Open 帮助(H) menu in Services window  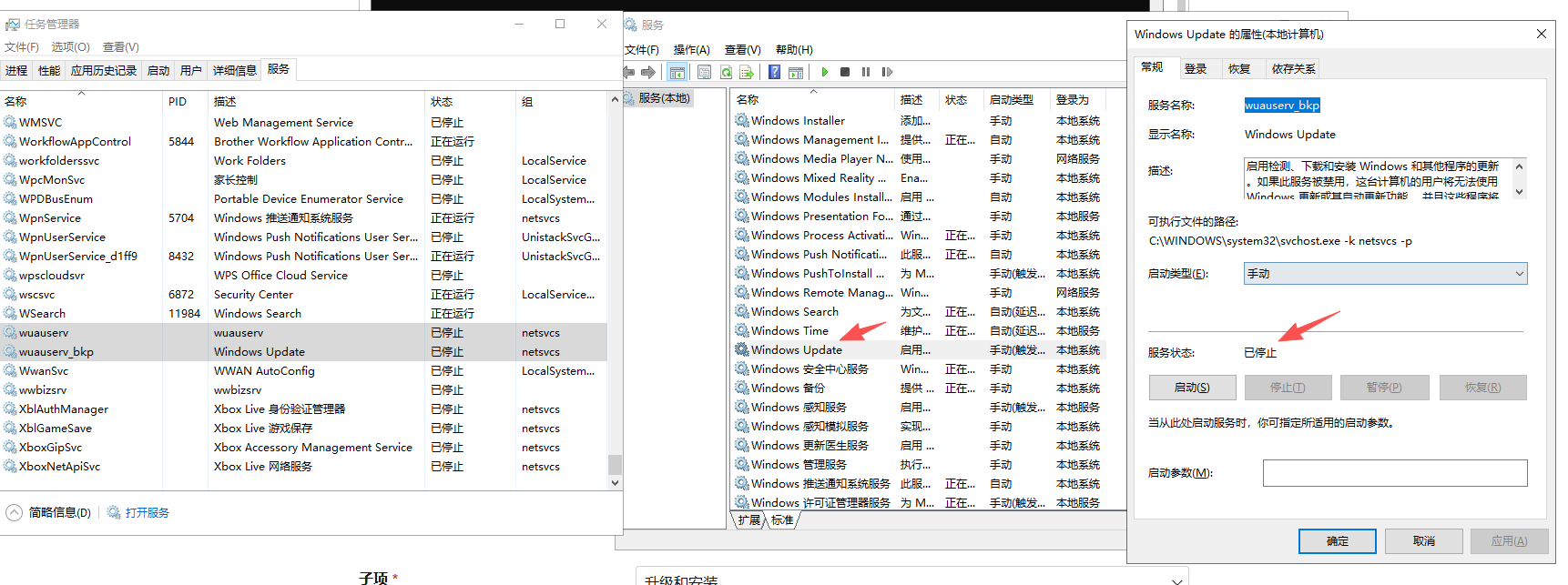pos(794,49)
